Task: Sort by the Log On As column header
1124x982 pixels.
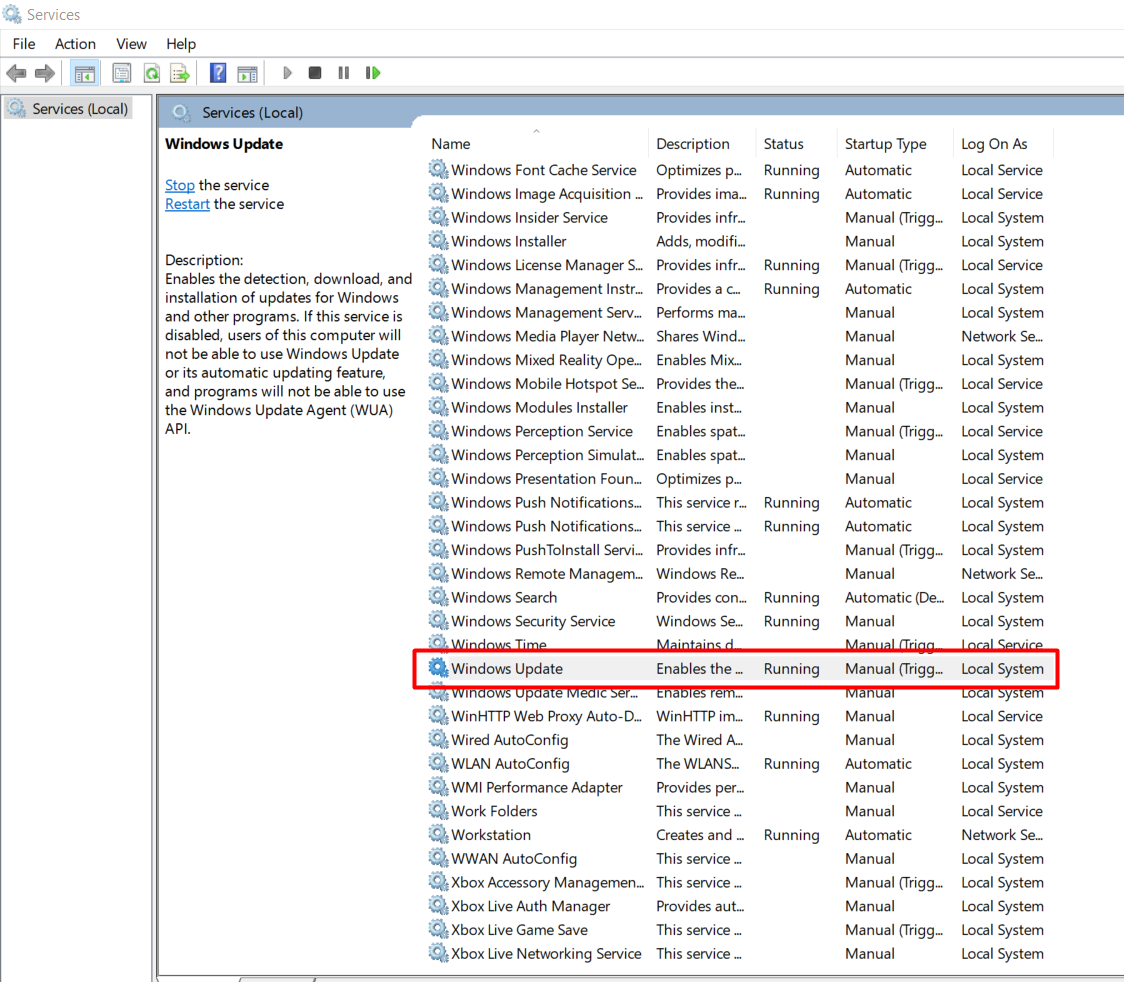Action: 1003,144
